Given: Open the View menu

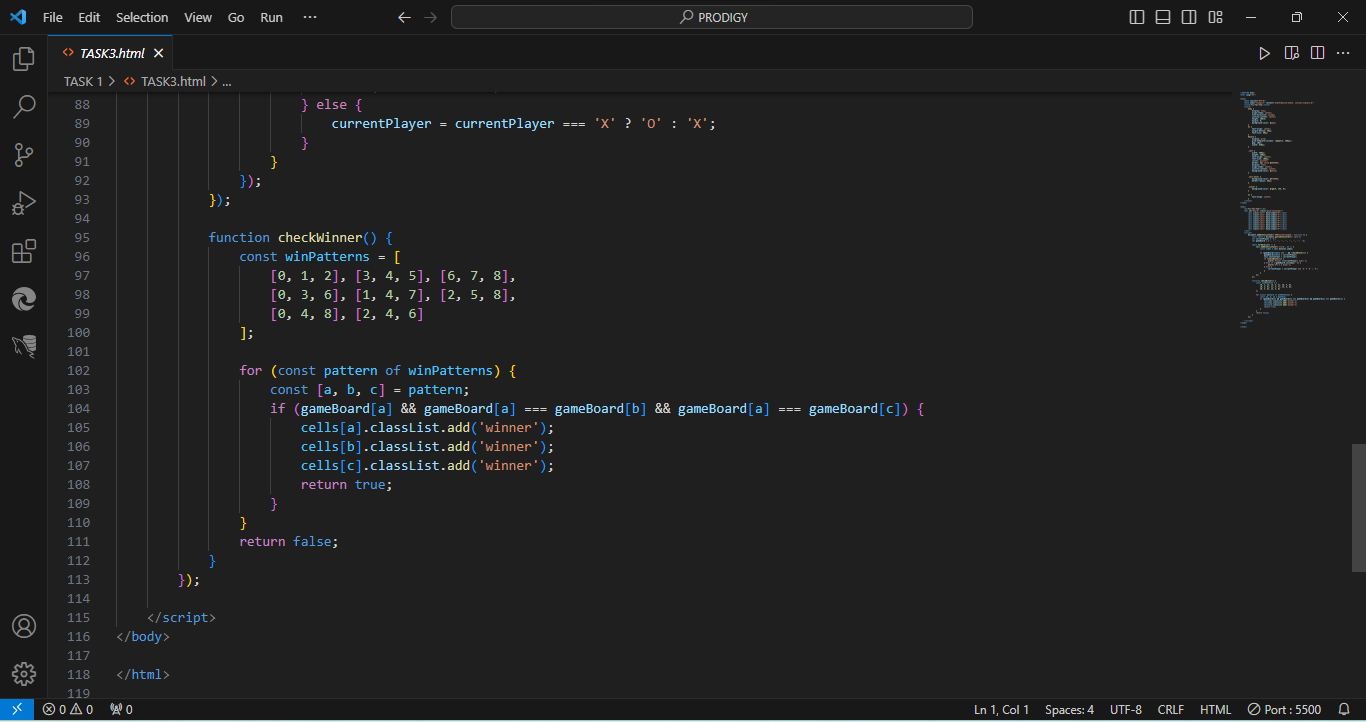Looking at the screenshot, I should coord(198,17).
